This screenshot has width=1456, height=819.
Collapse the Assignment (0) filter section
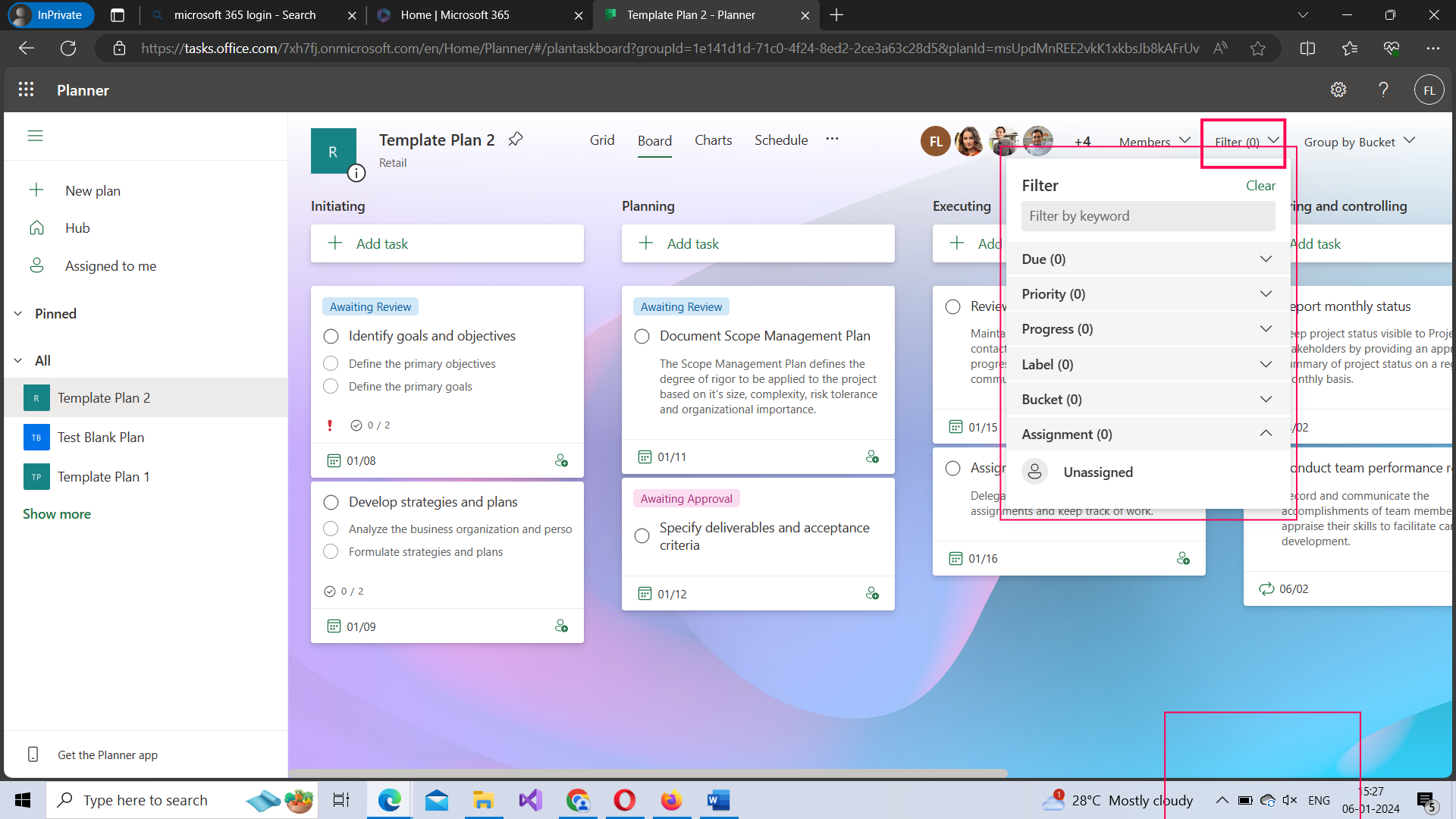[1147, 435]
